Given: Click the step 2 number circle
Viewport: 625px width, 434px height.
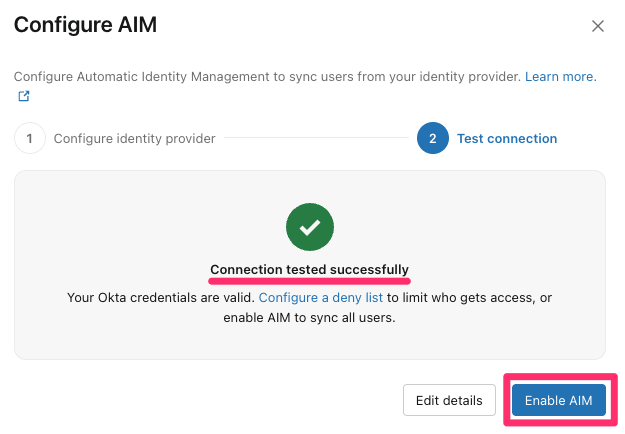Looking at the screenshot, I should pyautogui.click(x=432, y=138).
